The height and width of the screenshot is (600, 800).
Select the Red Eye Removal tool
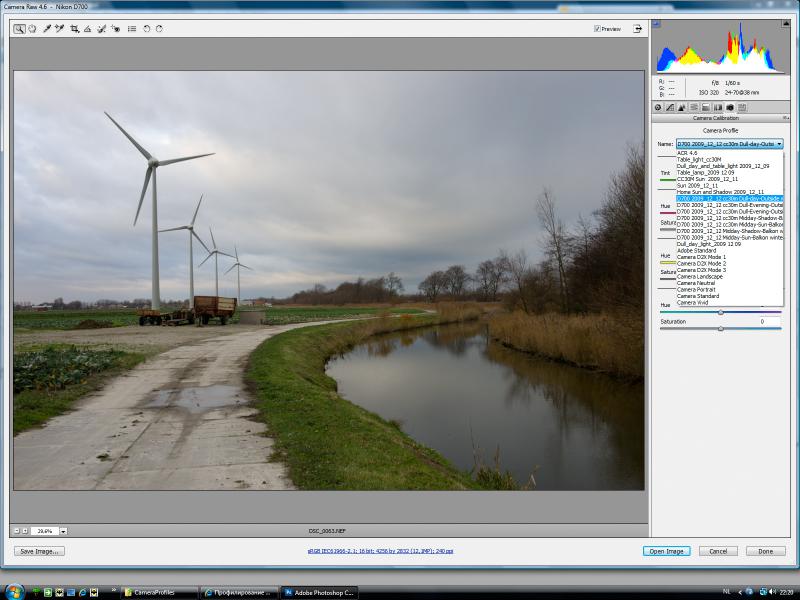115,29
